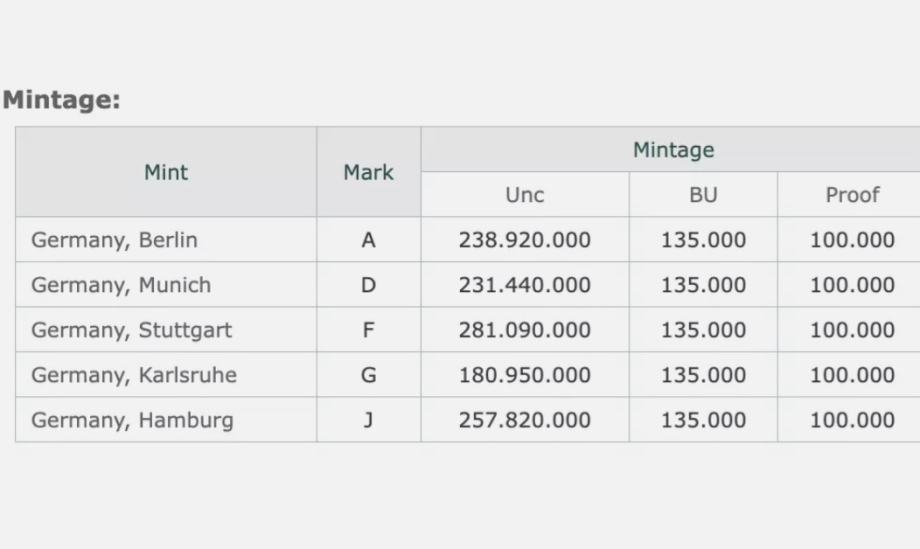This screenshot has height=549, width=920.
Task: Click mint mark A cell
Action: [x=368, y=240]
